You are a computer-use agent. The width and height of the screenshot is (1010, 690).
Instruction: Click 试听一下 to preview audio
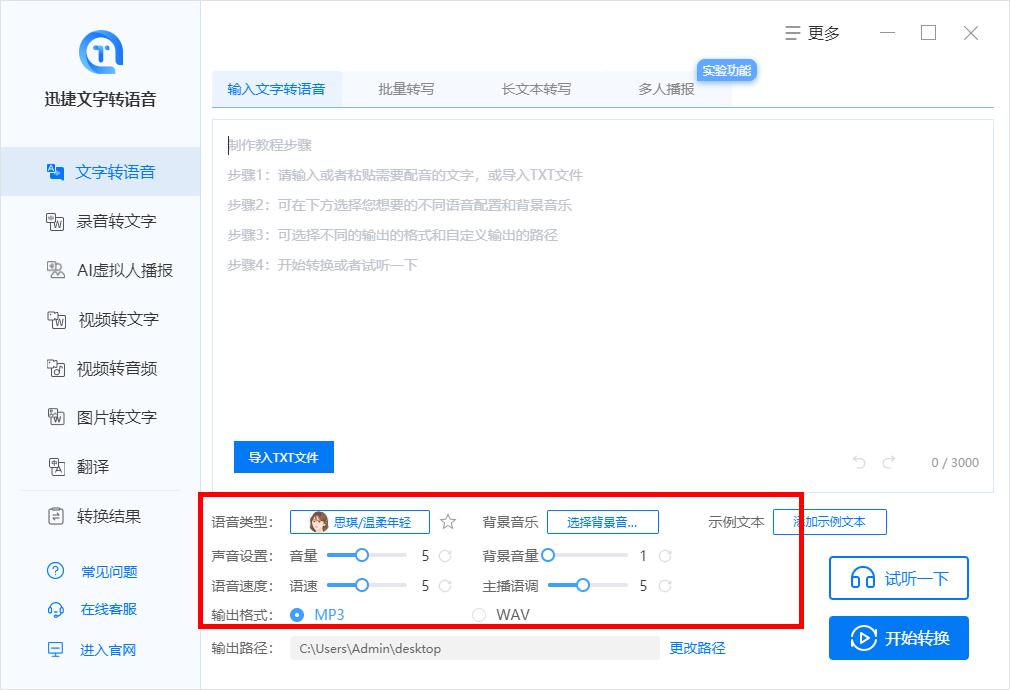coord(898,578)
